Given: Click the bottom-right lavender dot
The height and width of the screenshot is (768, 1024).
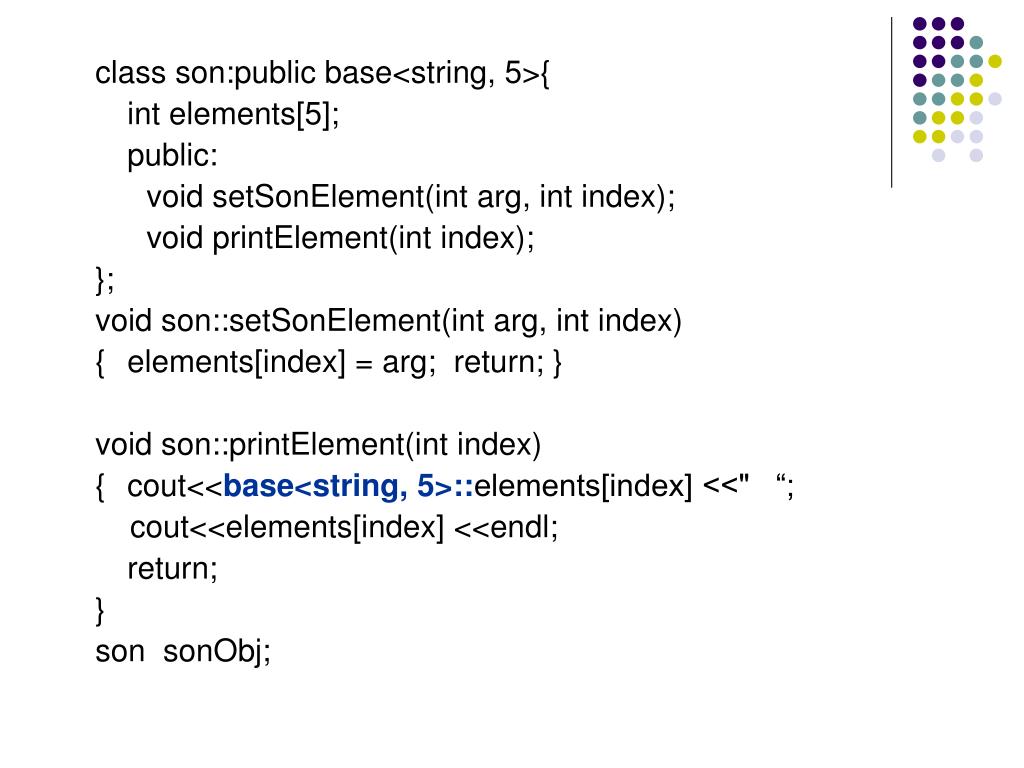Looking at the screenshot, I should coord(976,155).
